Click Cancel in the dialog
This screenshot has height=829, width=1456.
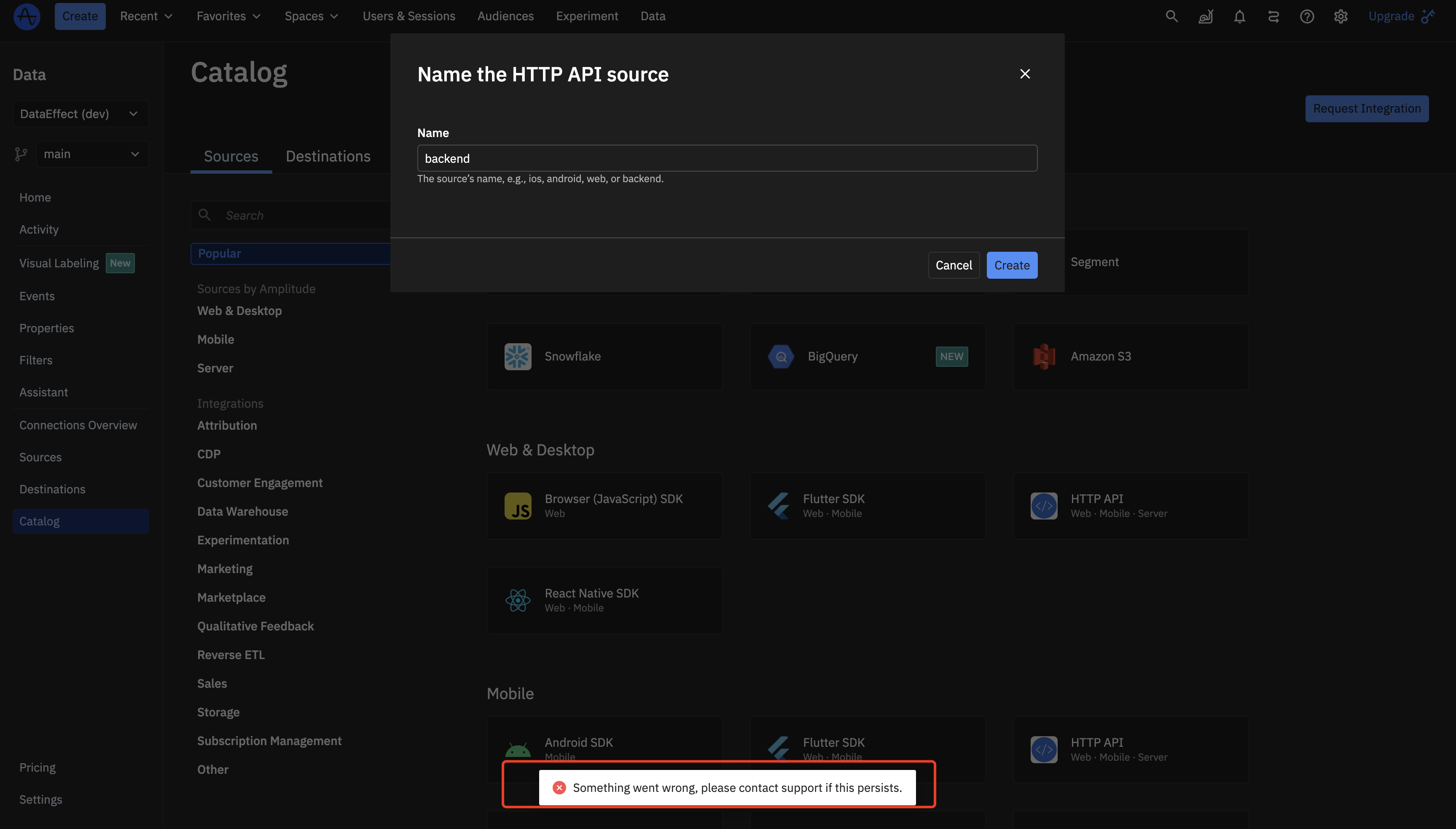pos(954,265)
